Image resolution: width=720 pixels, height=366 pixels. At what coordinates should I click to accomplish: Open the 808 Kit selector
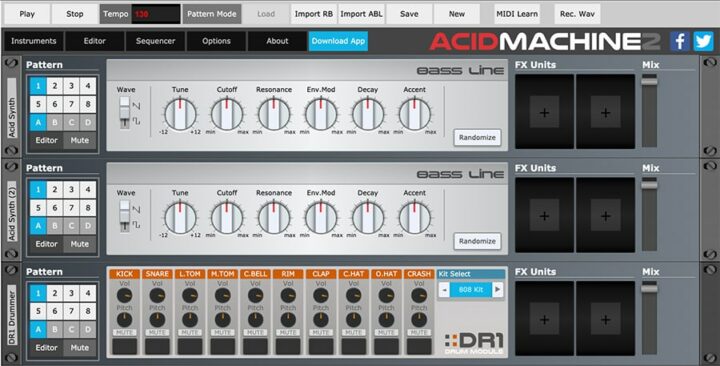point(471,290)
